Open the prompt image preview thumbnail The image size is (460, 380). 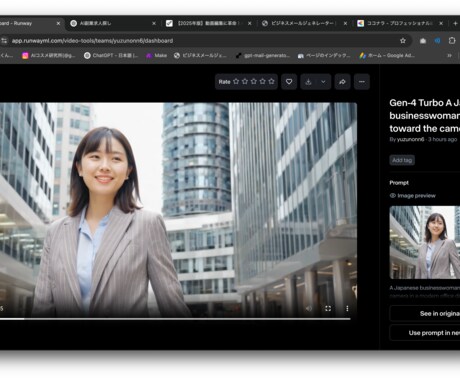[425, 242]
